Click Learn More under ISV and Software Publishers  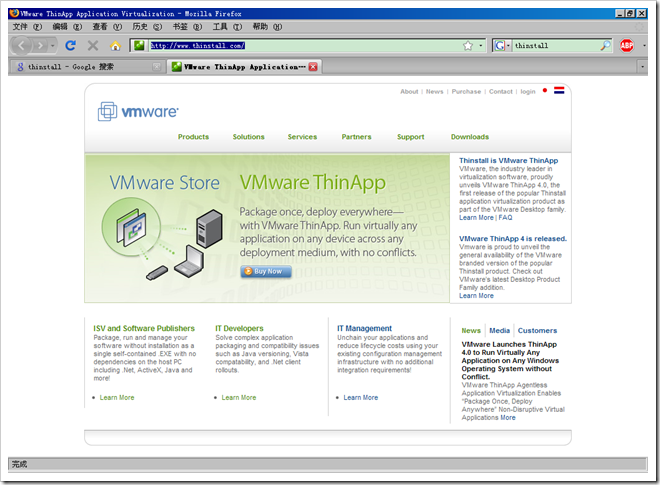click(x=117, y=397)
